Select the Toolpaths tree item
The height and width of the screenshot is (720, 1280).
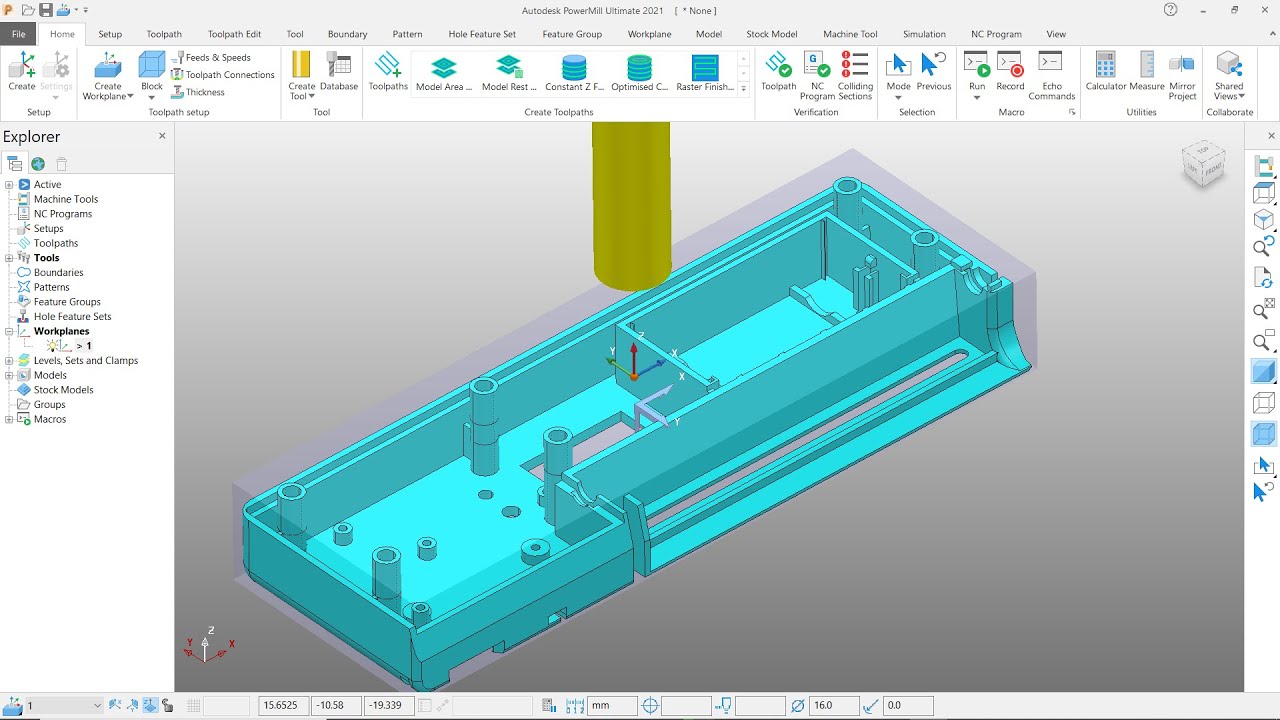[56, 243]
